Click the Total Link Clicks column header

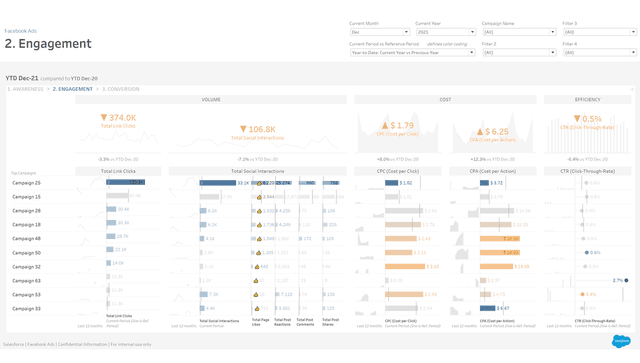pos(118,171)
